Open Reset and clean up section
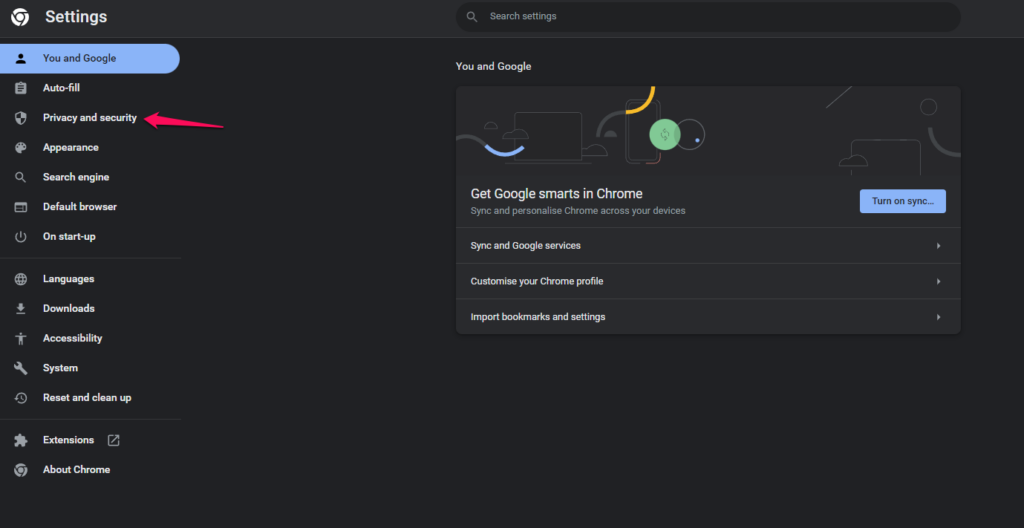The height and width of the screenshot is (528, 1024). 87,398
